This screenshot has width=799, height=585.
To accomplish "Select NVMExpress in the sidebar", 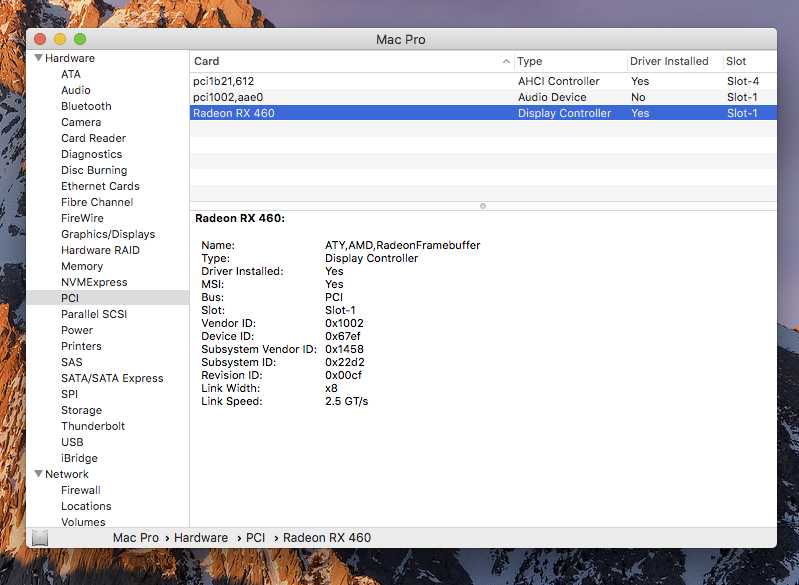I will pos(94,282).
